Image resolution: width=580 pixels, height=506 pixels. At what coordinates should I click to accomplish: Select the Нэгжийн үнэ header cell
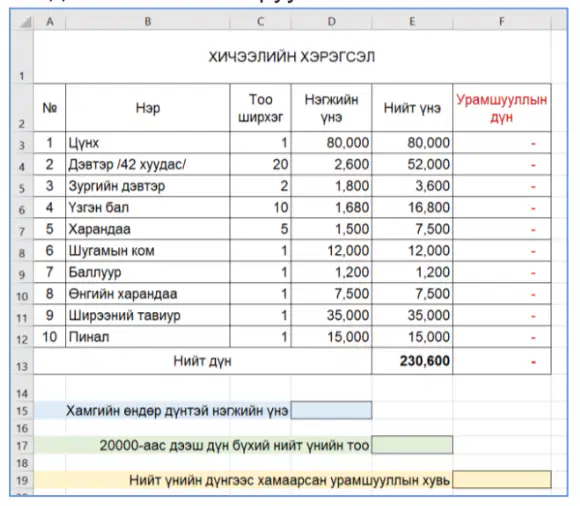point(331,108)
